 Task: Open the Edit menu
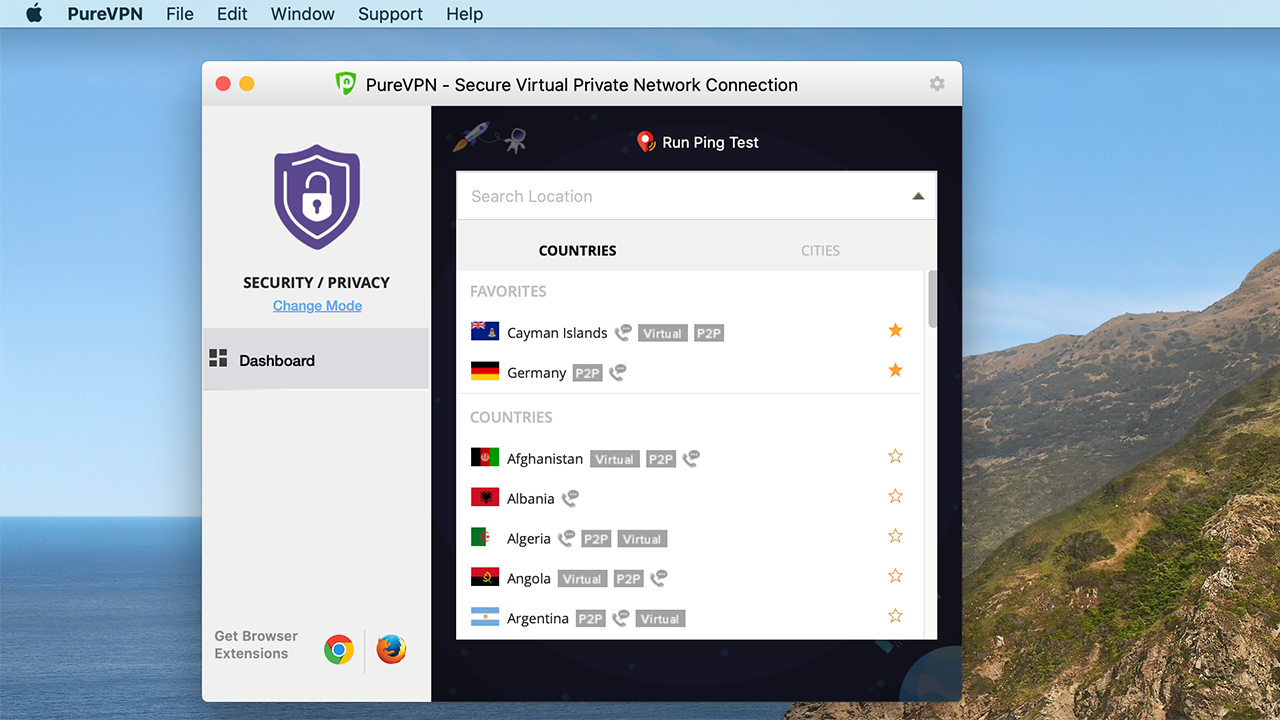232,14
